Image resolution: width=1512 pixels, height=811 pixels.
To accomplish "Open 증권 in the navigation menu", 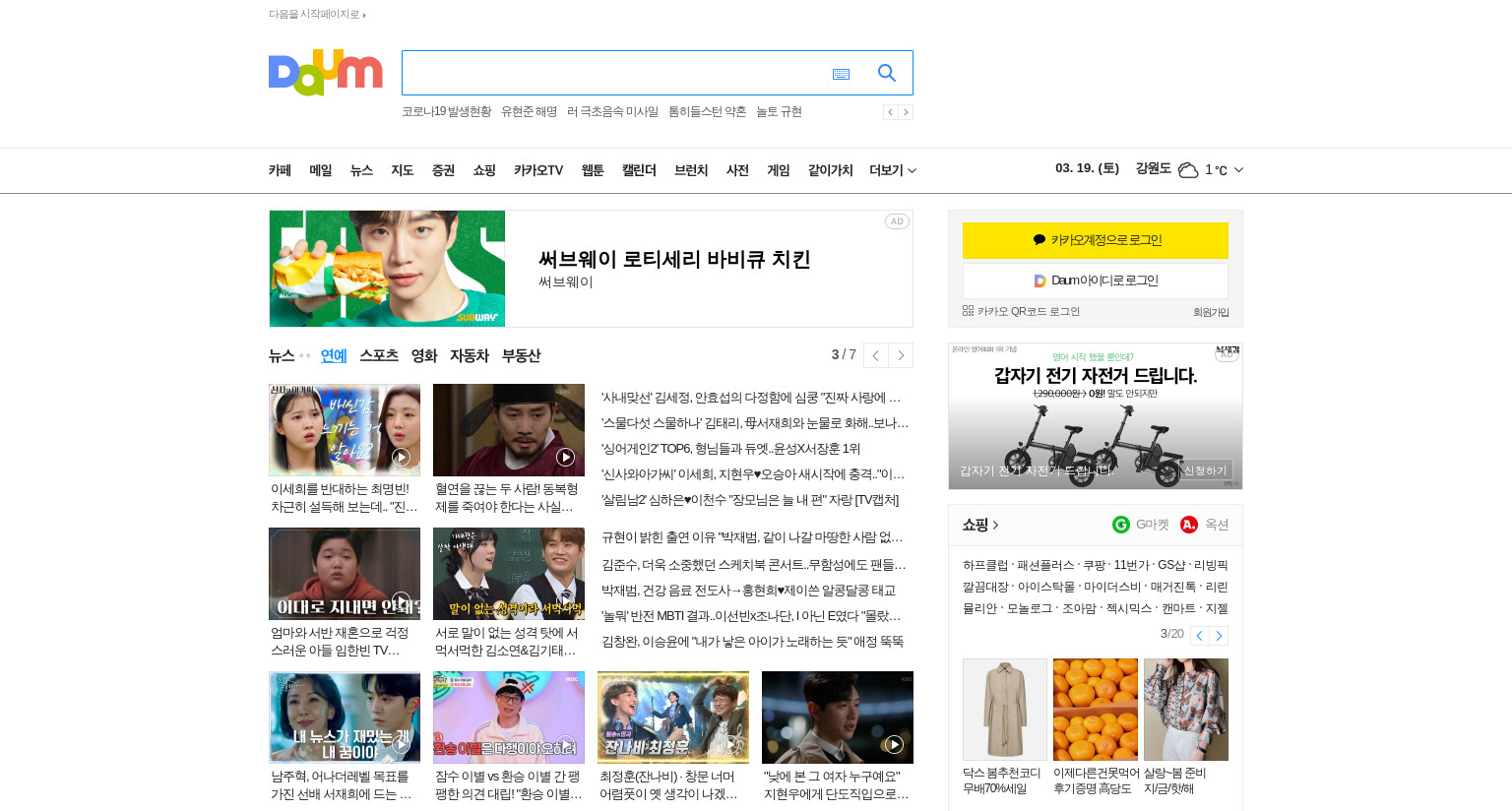I will [443, 170].
